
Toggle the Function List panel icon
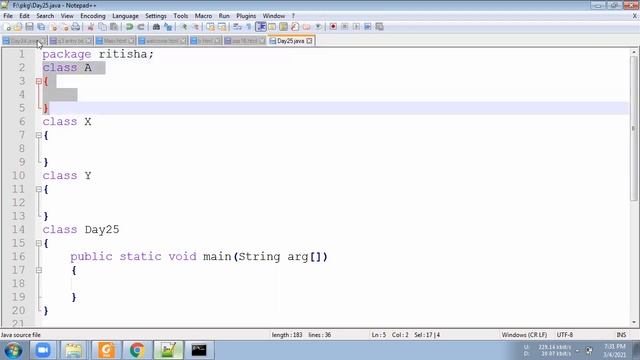click(x=295, y=27)
